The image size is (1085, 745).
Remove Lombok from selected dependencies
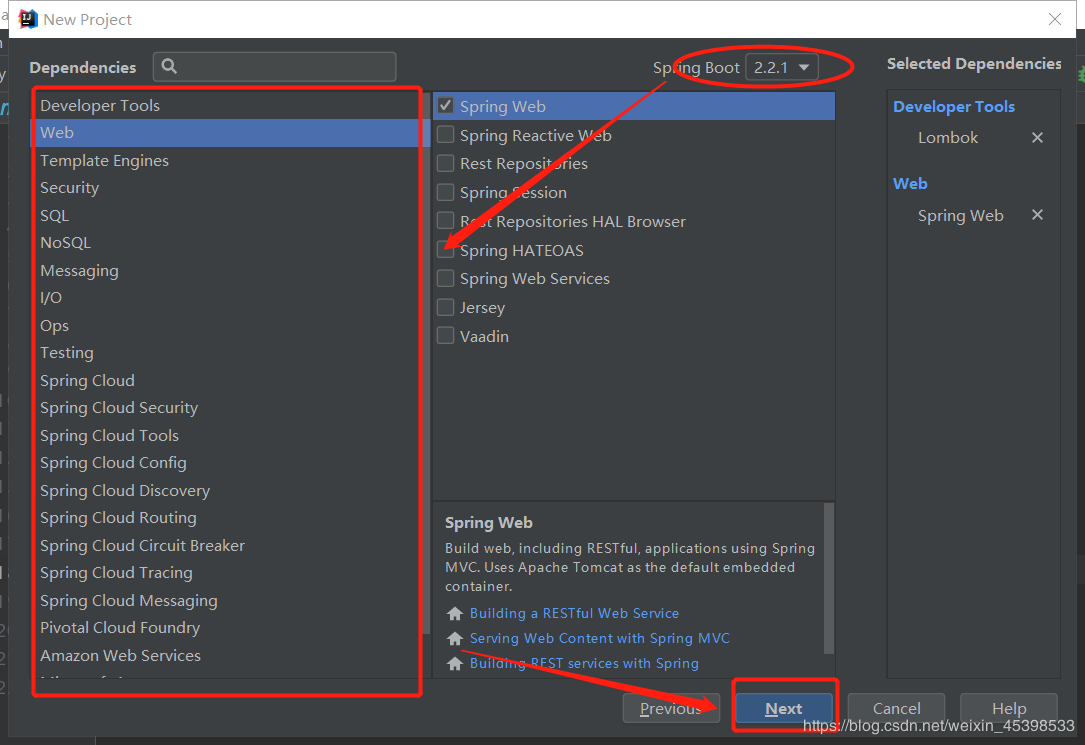pos(1037,138)
